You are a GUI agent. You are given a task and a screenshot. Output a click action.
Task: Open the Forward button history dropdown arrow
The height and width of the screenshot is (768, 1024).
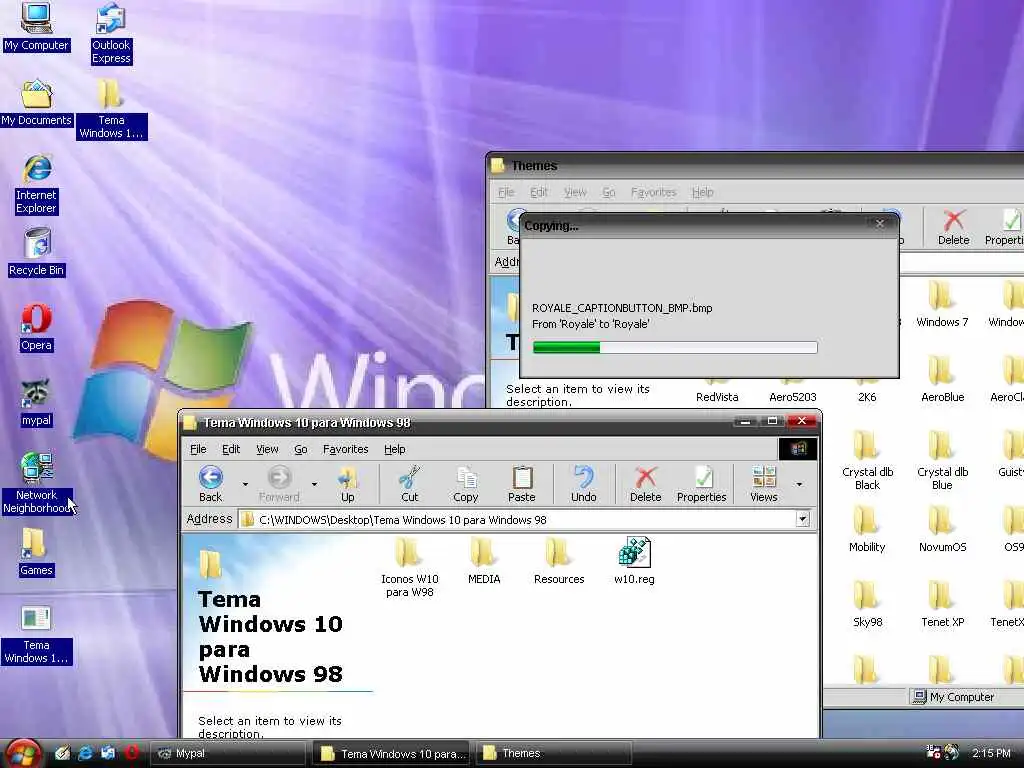[314, 484]
